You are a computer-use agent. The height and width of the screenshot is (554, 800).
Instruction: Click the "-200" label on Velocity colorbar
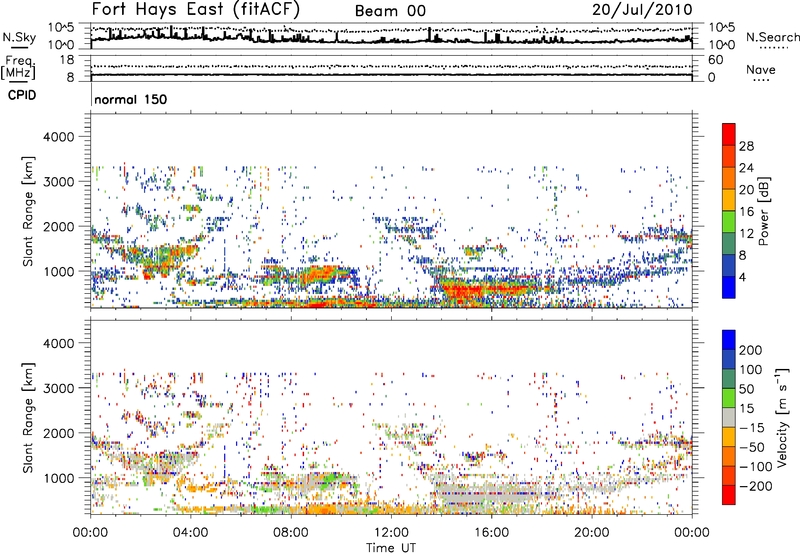click(x=755, y=486)
